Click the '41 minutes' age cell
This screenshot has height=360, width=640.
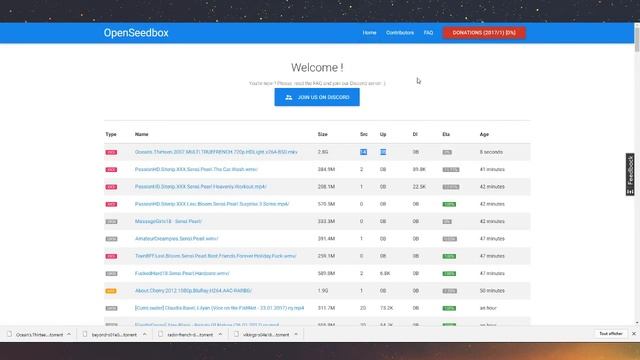click(492, 169)
